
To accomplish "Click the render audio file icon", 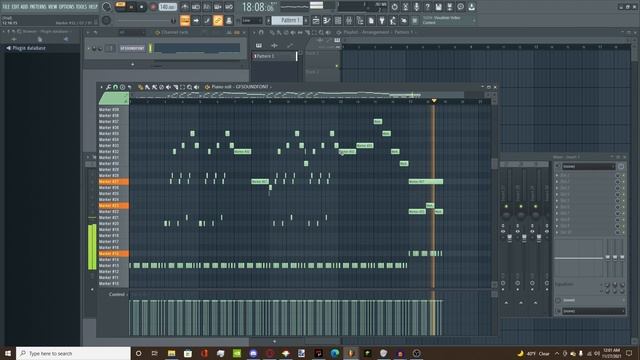I will 449,7.
